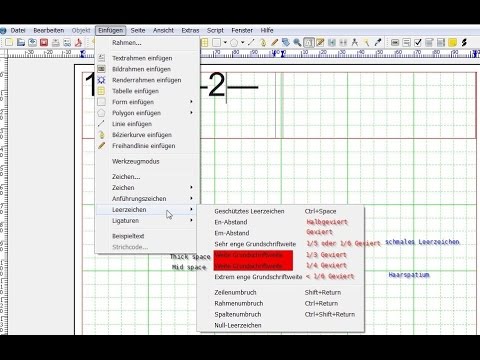Choose Tabelle einfügen menu entry
This screenshot has height=360, width=480.
146,91
